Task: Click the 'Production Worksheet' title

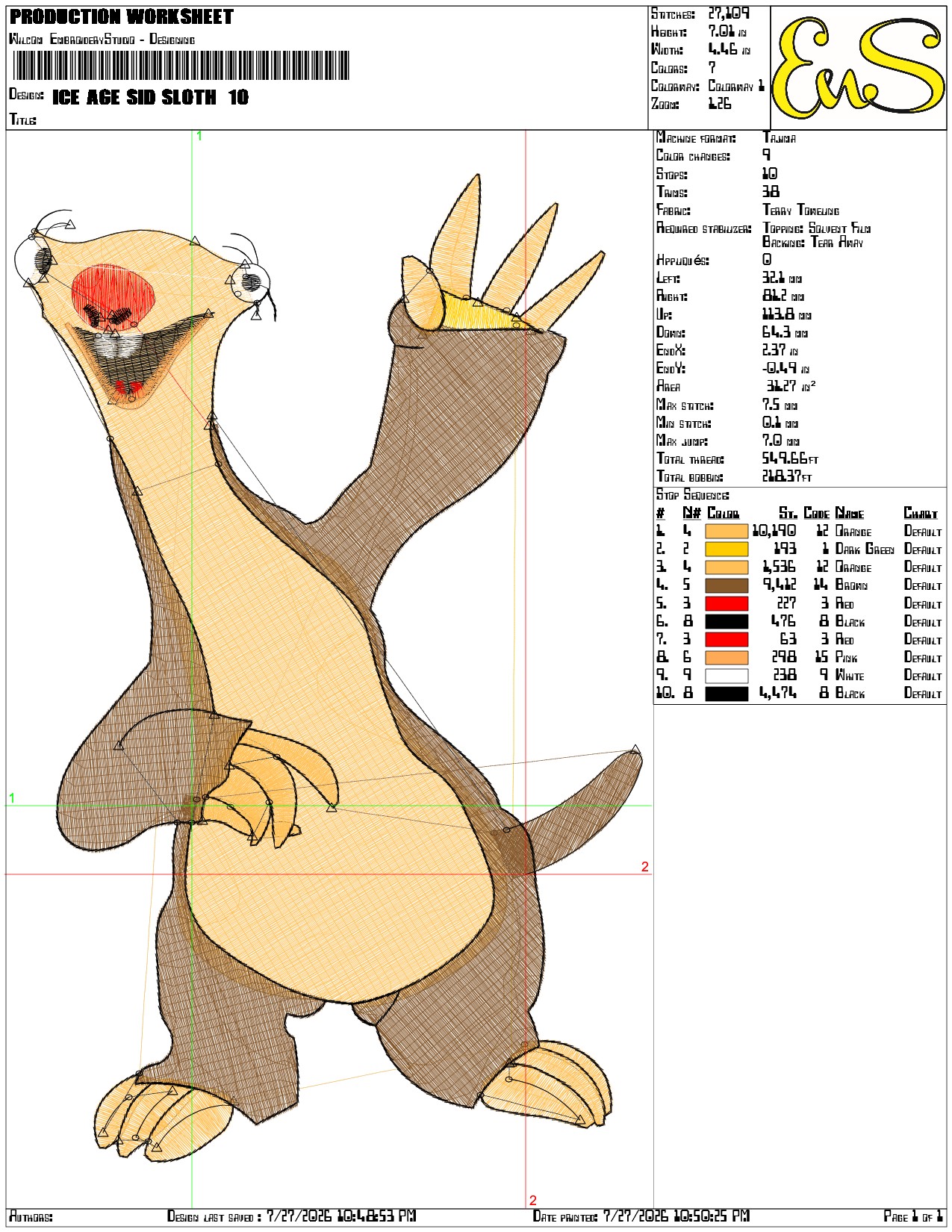Action: (122, 17)
